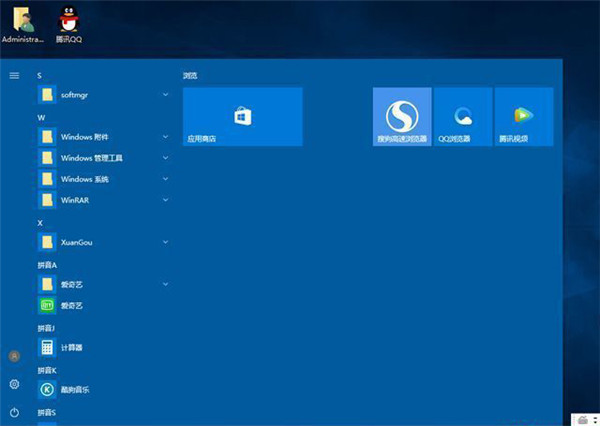Screen dimensions: 600x426
Task: Click the 拼音A group header
Action: pos(47,265)
